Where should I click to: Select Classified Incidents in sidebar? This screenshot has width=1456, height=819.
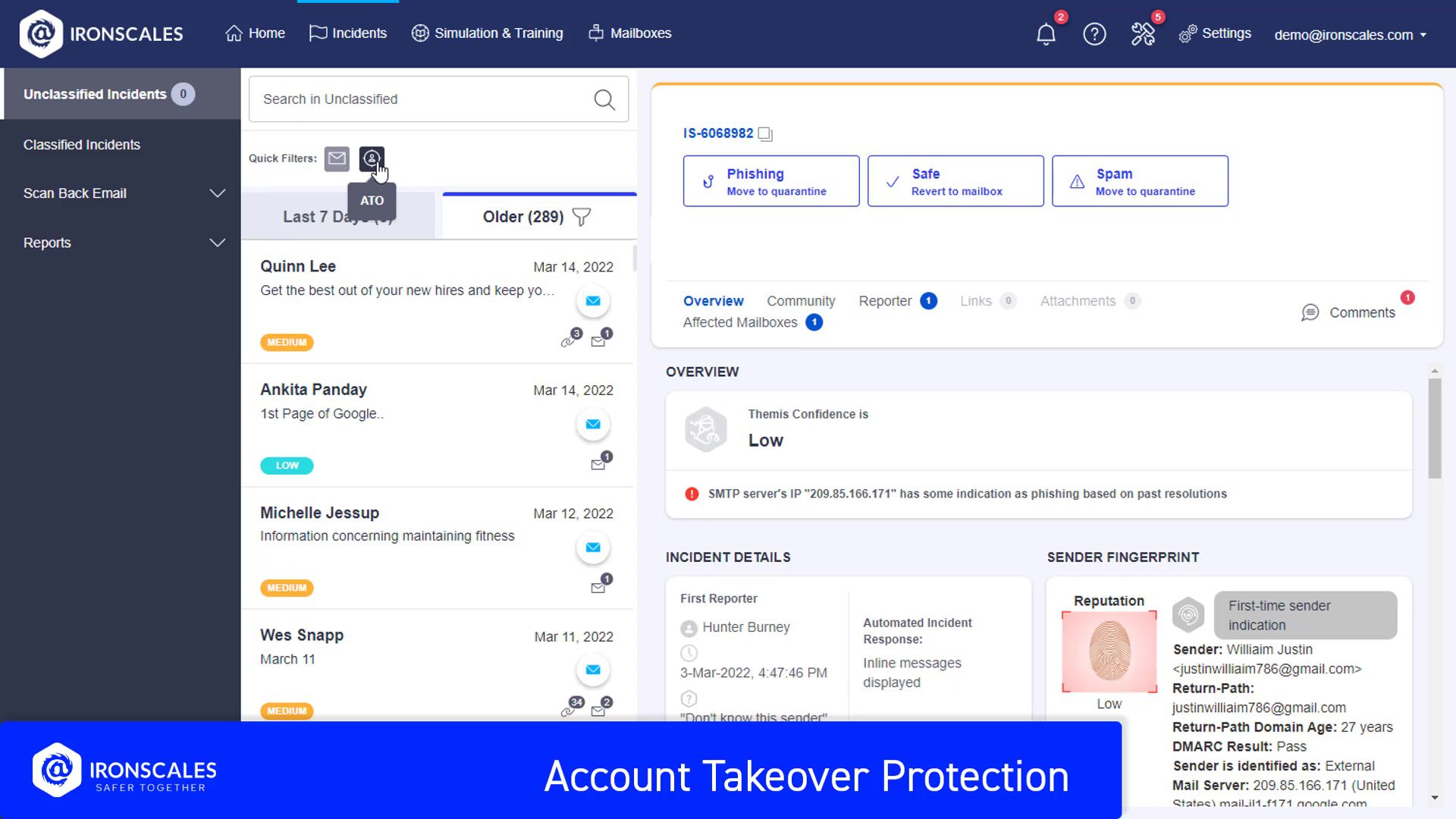[82, 145]
